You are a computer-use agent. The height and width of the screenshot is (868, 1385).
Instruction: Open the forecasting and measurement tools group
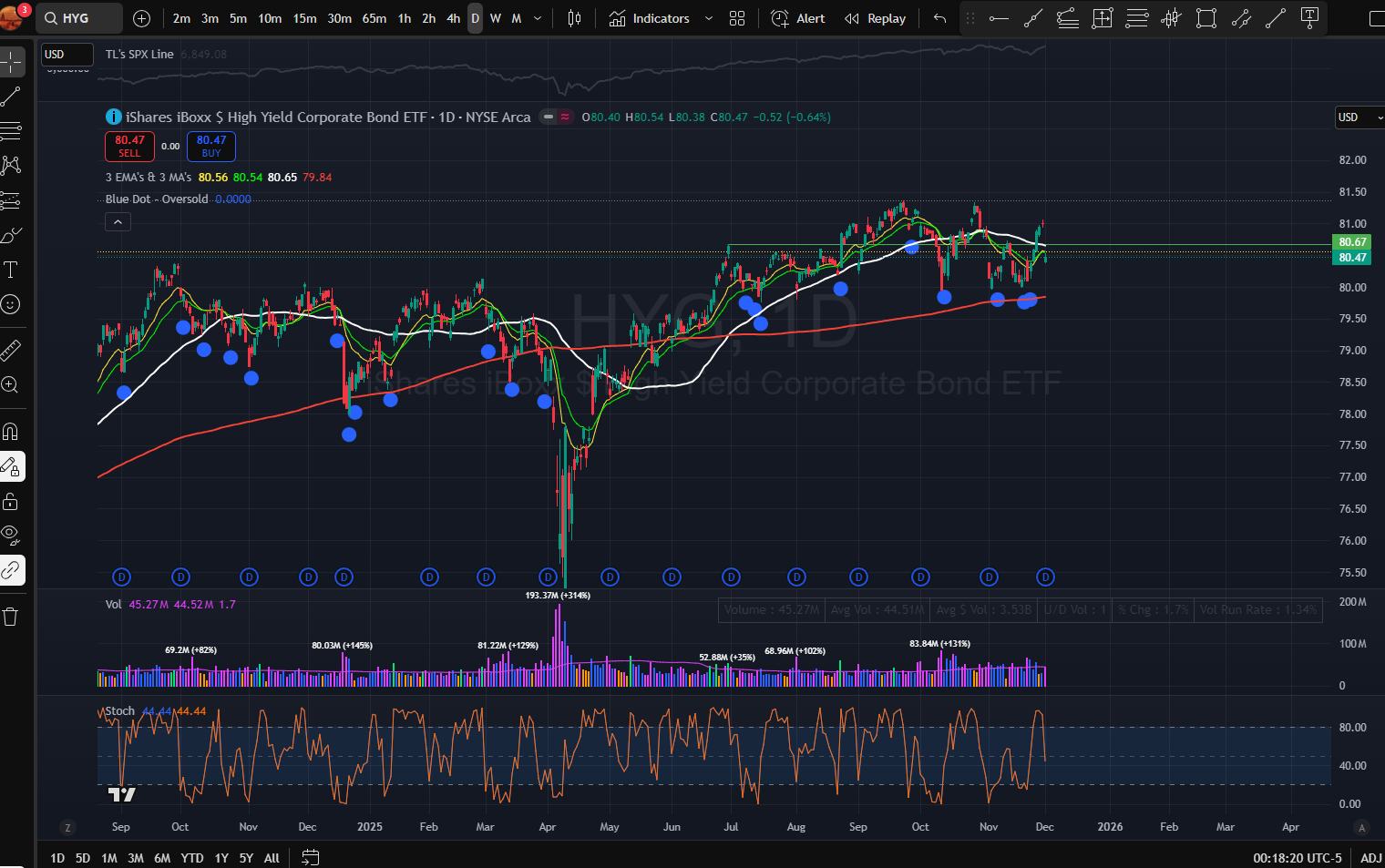[11, 200]
